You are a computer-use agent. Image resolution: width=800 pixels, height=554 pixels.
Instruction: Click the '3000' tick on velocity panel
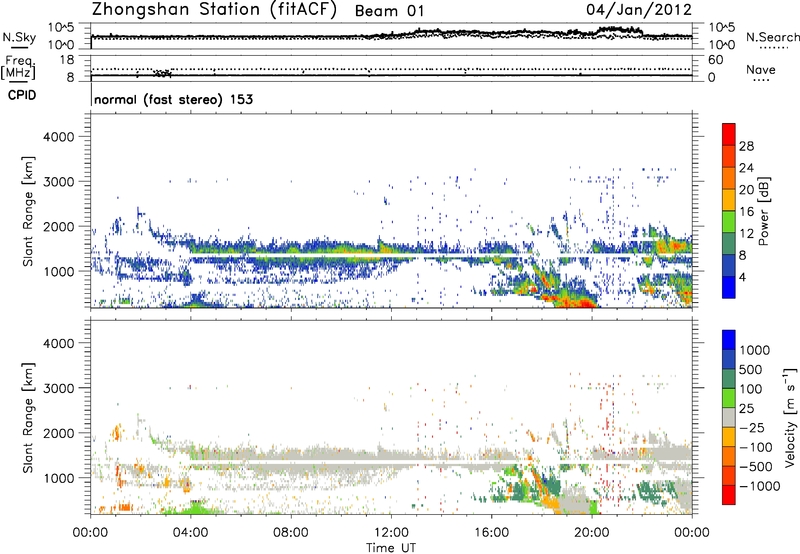59,388
